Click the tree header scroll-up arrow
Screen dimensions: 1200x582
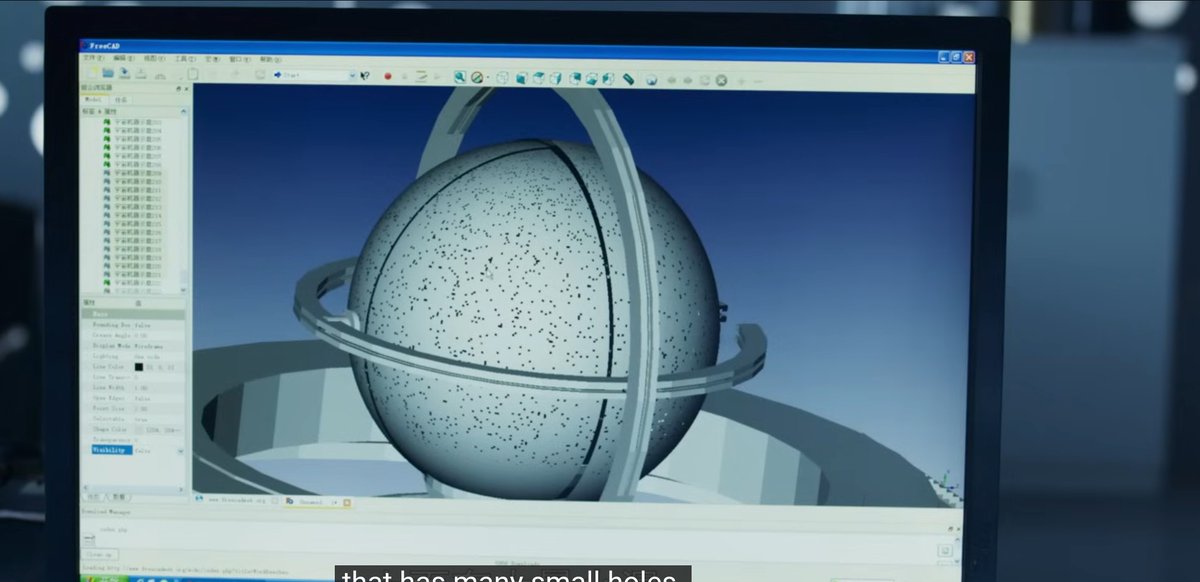tap(182, 109)
